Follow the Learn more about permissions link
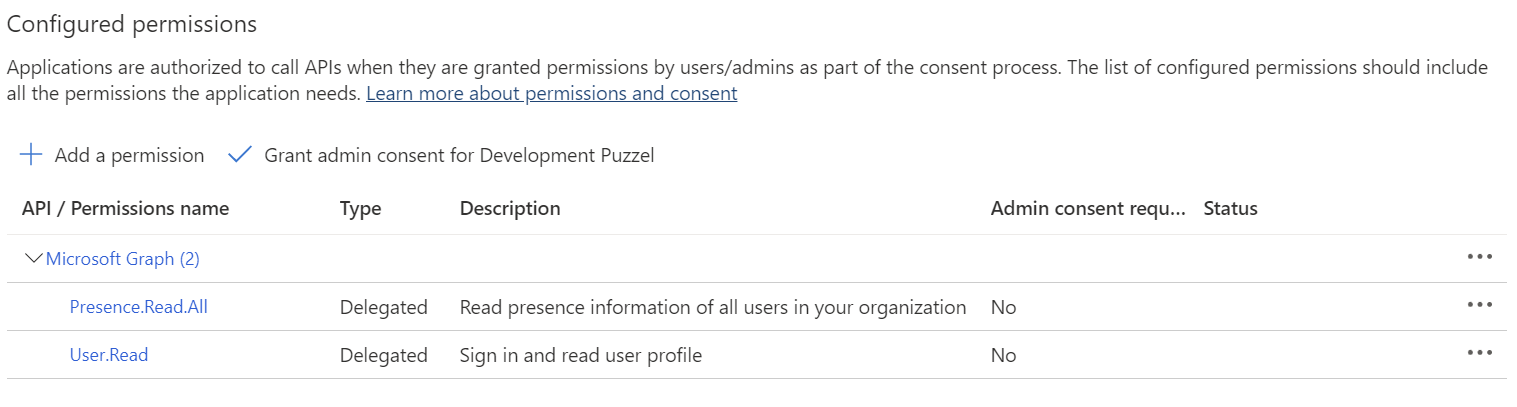Image resolution: width=1517 pixels, height=407 pixels. 552,94
